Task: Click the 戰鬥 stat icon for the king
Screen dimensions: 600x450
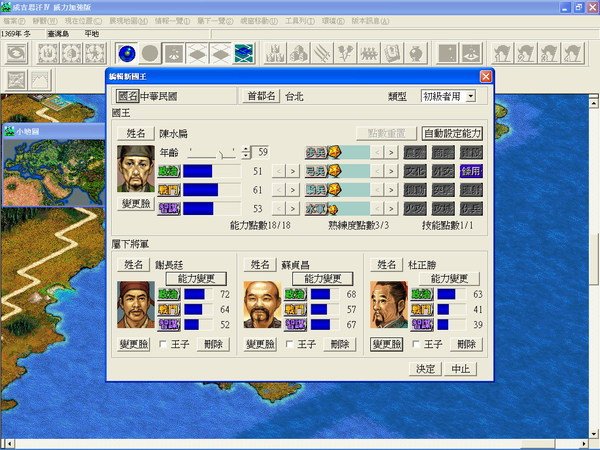Action: click(x=169, y=189)
